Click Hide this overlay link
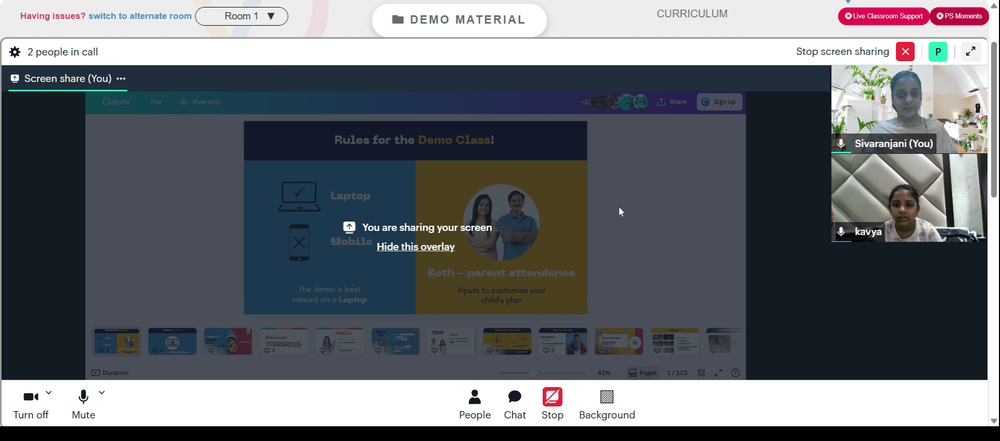 click(416, 247)
